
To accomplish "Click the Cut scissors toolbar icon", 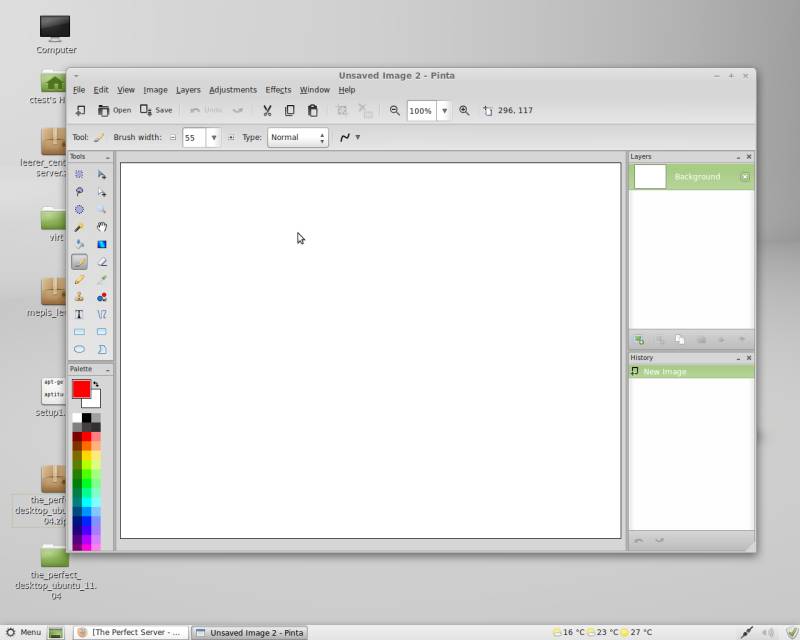I will pos(267,111).
